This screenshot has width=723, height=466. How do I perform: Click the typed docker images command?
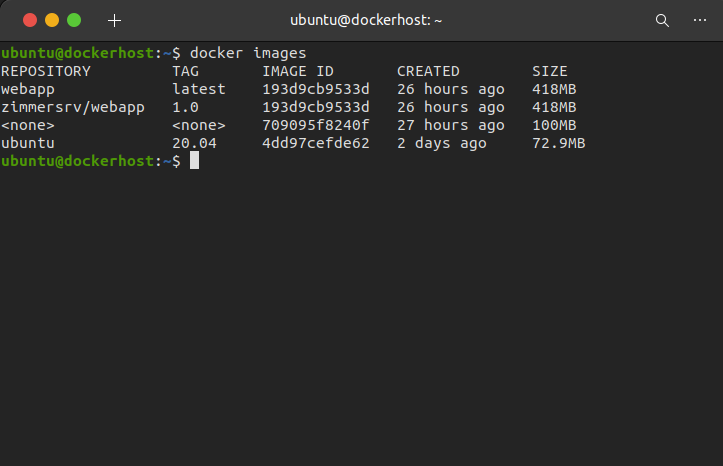click(248, 53)
